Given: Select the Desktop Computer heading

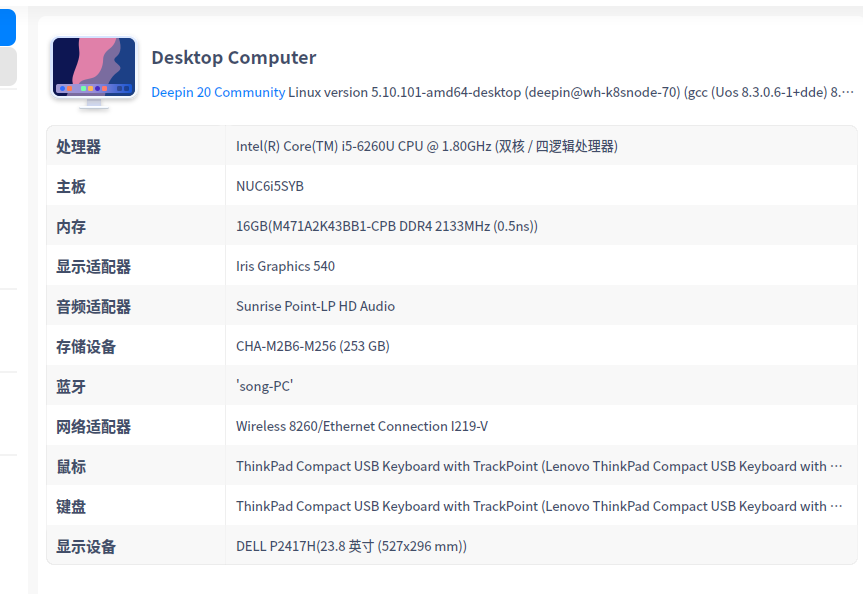Looking at the screenshot, I should pos(234,57).
